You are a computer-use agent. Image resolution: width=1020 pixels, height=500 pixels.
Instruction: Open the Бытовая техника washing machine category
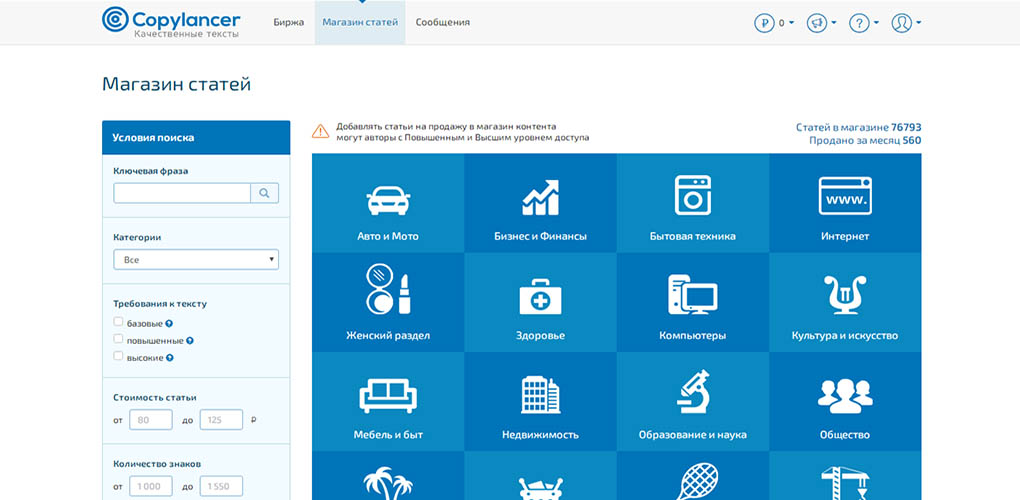coord(693,204)
